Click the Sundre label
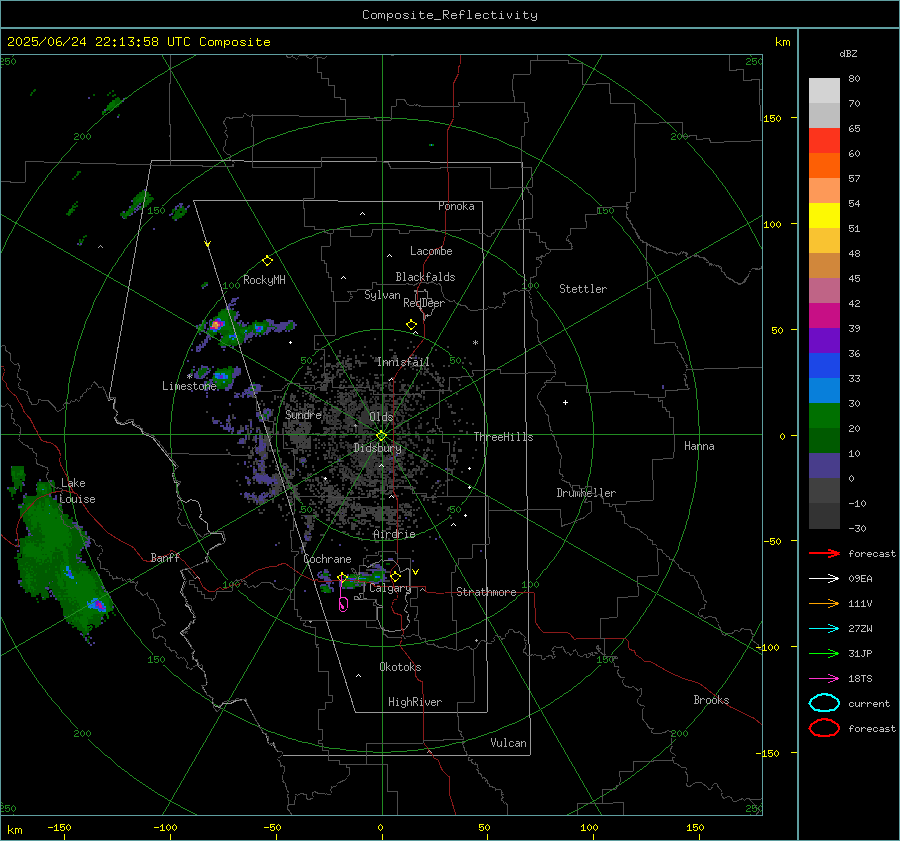Viewport: 900px width, 841px height. click(x=303, y=415)
